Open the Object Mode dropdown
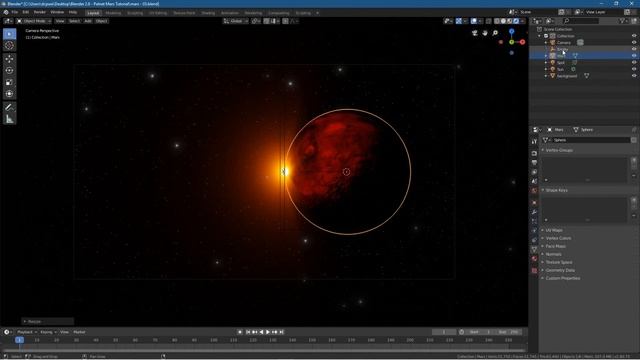This screenshot has height=360, width=640. [34, 21]
